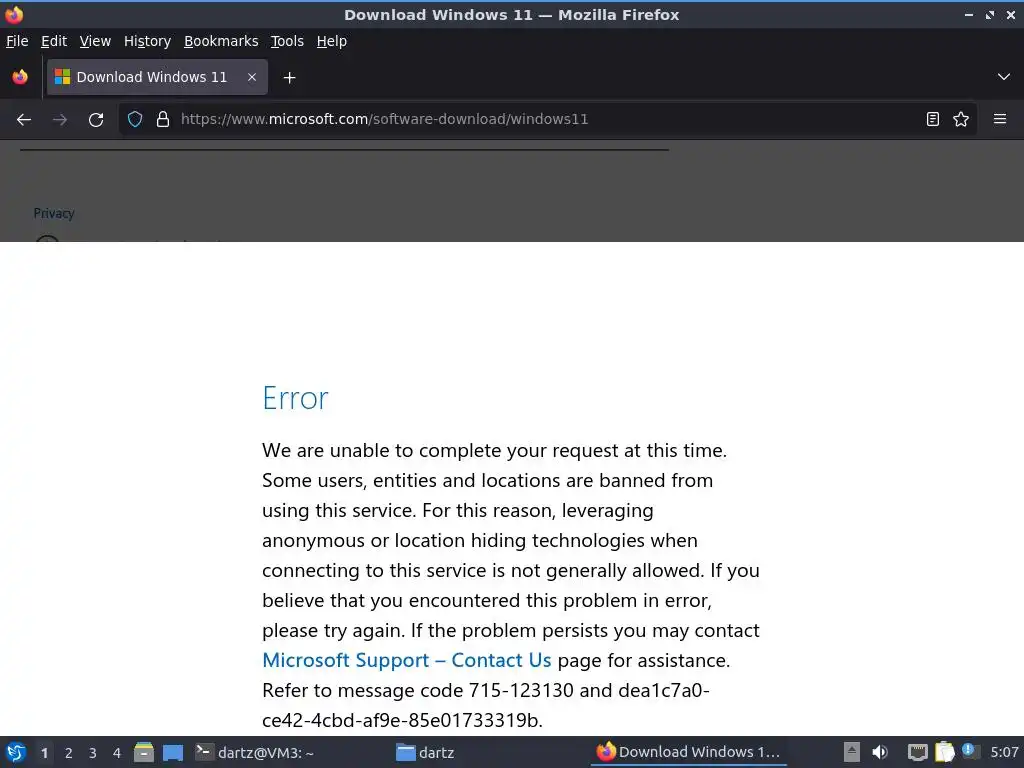Click the Privacy link
1024x768 pixels.
pyautogui.click(x=54, y=214)
